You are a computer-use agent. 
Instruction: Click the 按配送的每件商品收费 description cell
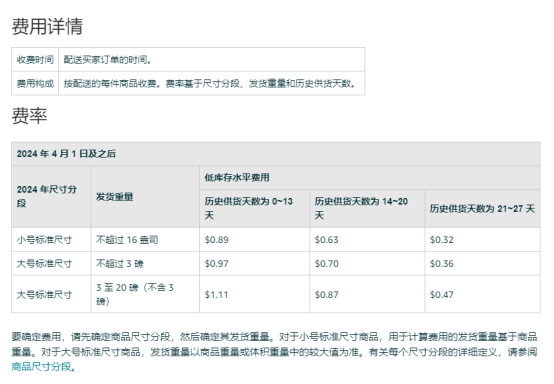[212, 83]
